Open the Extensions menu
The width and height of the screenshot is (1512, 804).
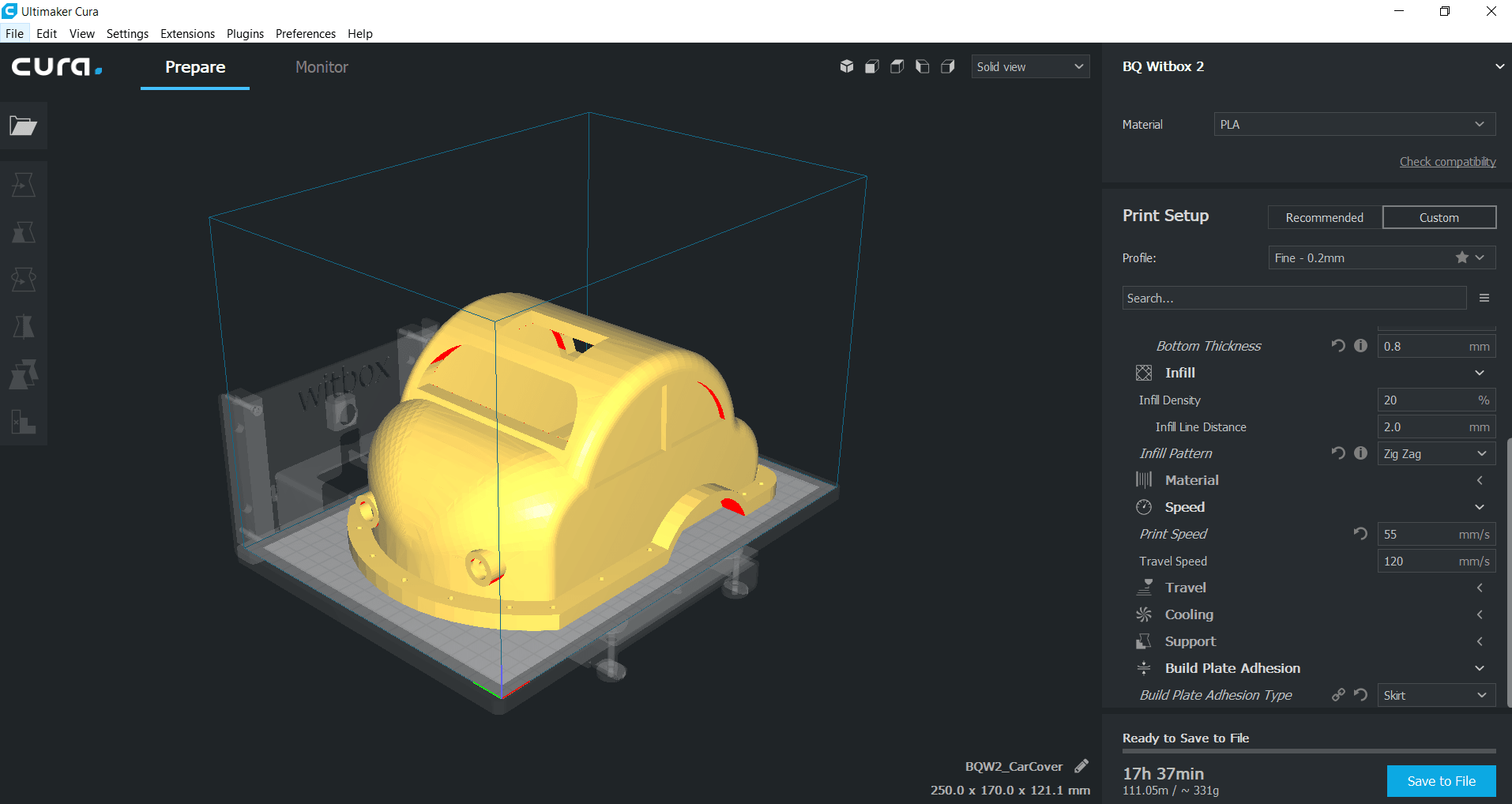187,33
